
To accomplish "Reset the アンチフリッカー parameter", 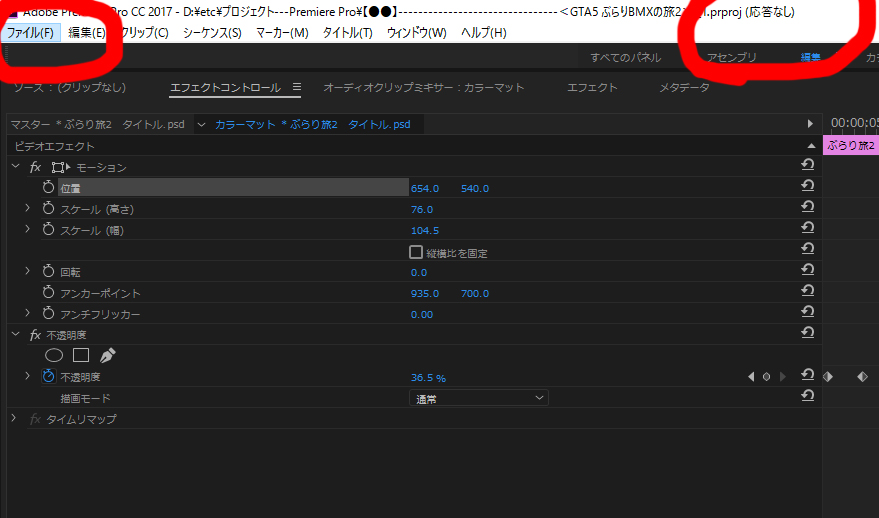I will [807, 311].
